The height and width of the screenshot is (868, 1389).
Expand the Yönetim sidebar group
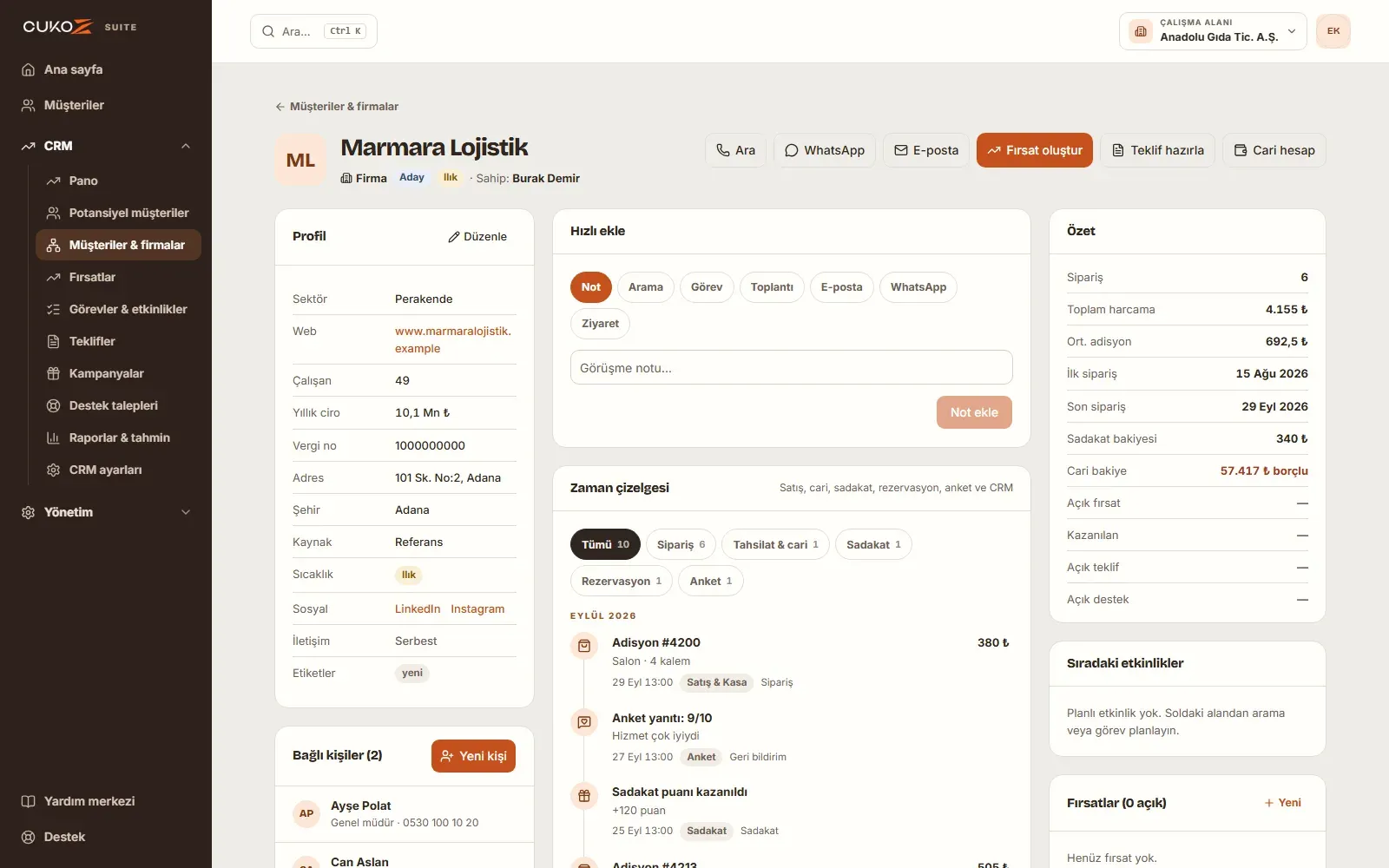click(105, 512)
